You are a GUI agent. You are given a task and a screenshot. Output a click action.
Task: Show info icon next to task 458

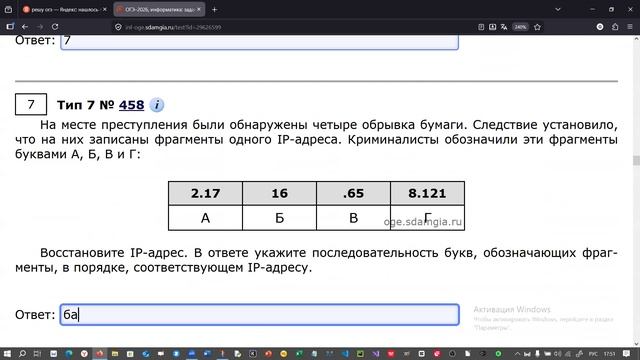click(x=157, y=105)
